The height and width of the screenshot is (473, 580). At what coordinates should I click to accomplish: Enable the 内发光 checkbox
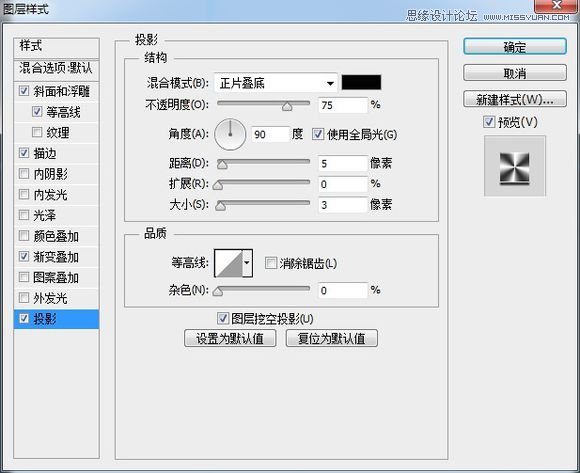click(24, 194)
